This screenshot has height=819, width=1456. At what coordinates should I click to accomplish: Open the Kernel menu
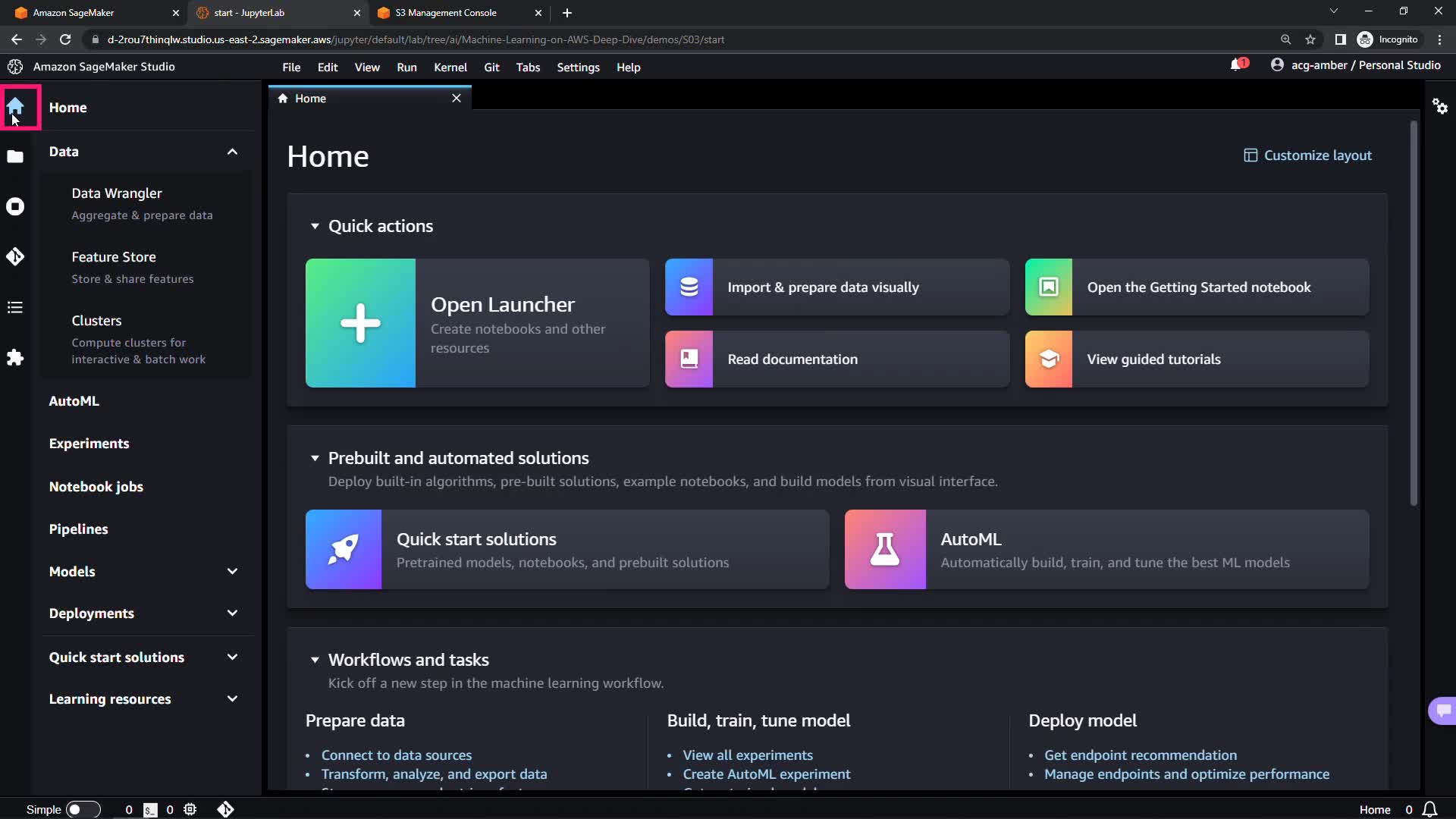point(450,67)
